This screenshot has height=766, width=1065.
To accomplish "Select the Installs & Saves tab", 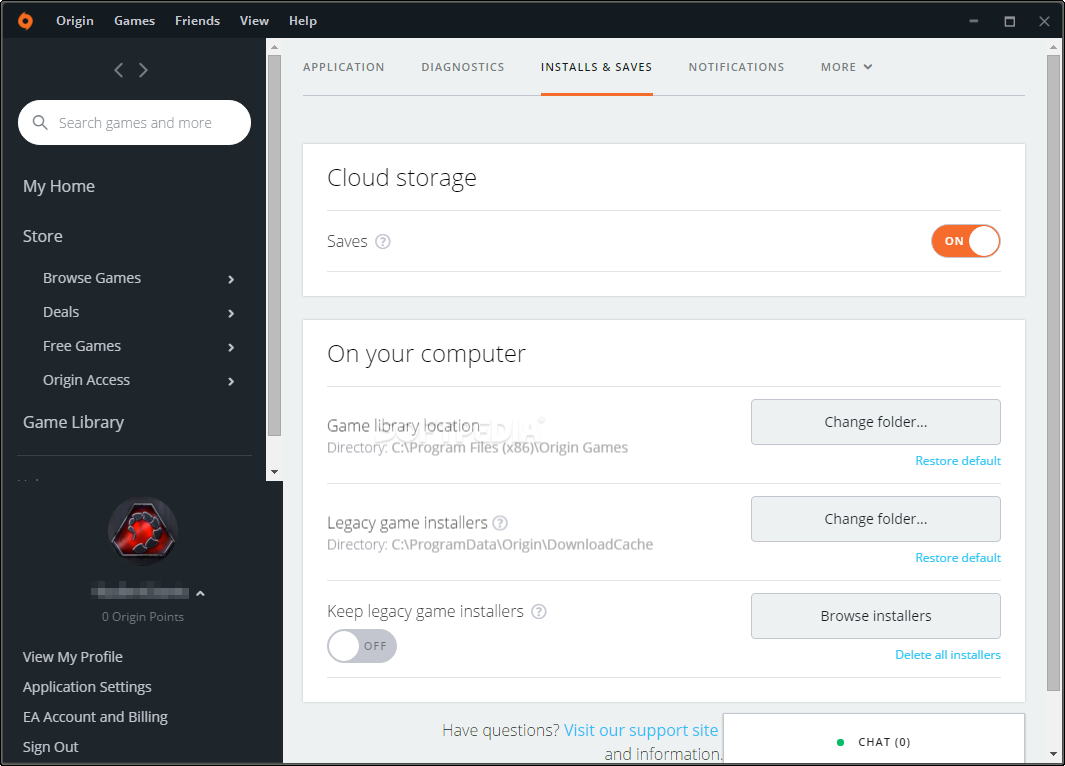I will [596, 67].
